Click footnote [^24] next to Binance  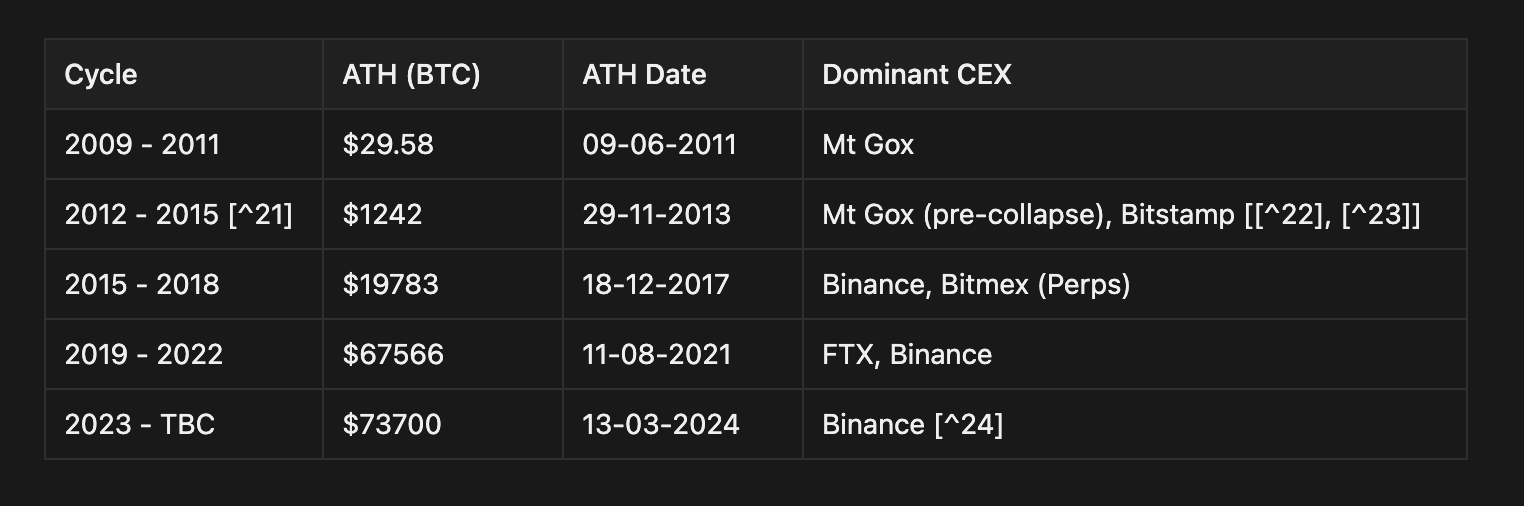969,425
